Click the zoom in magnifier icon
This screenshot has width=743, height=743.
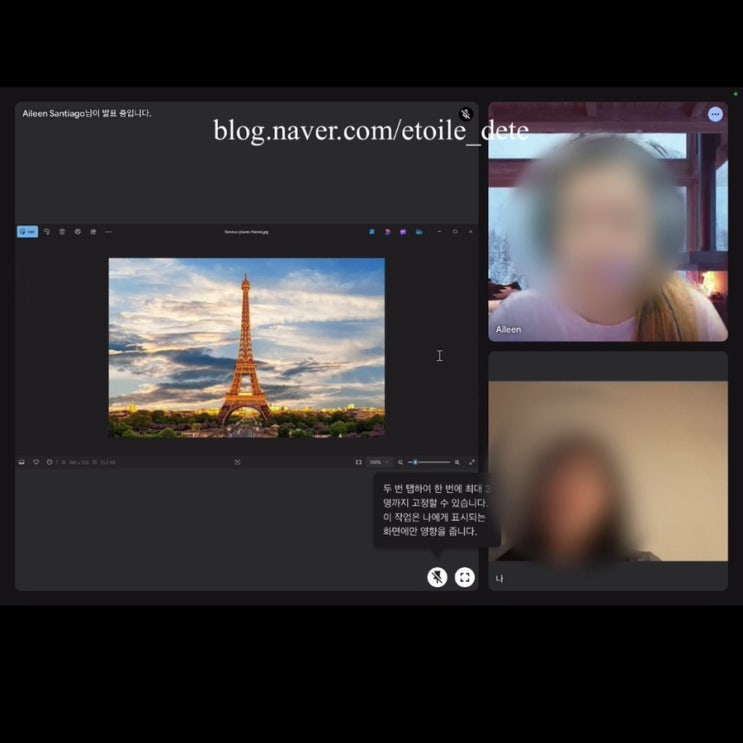(x=457, y=462)
